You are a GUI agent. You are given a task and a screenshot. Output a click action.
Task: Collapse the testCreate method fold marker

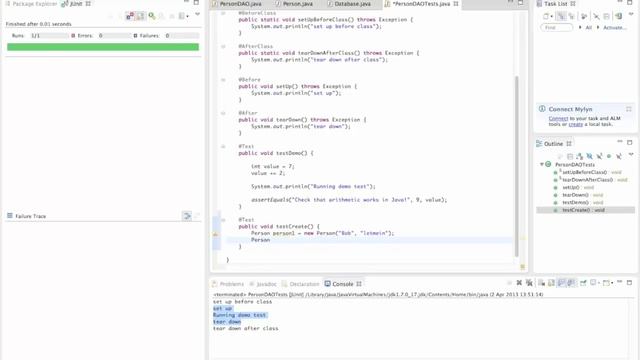coord(223,220)
